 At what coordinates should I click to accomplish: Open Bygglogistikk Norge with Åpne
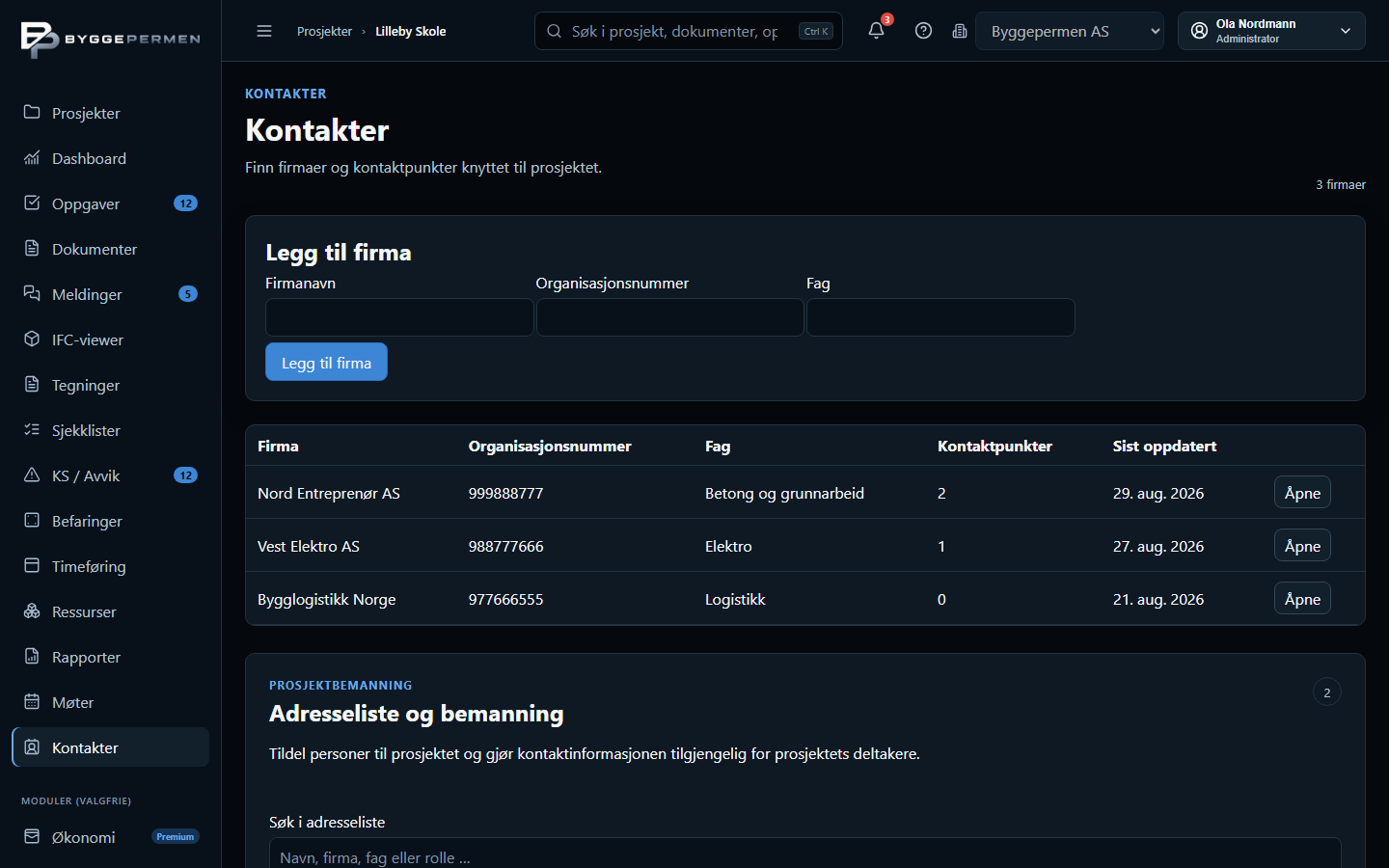tap(1302, 598)
